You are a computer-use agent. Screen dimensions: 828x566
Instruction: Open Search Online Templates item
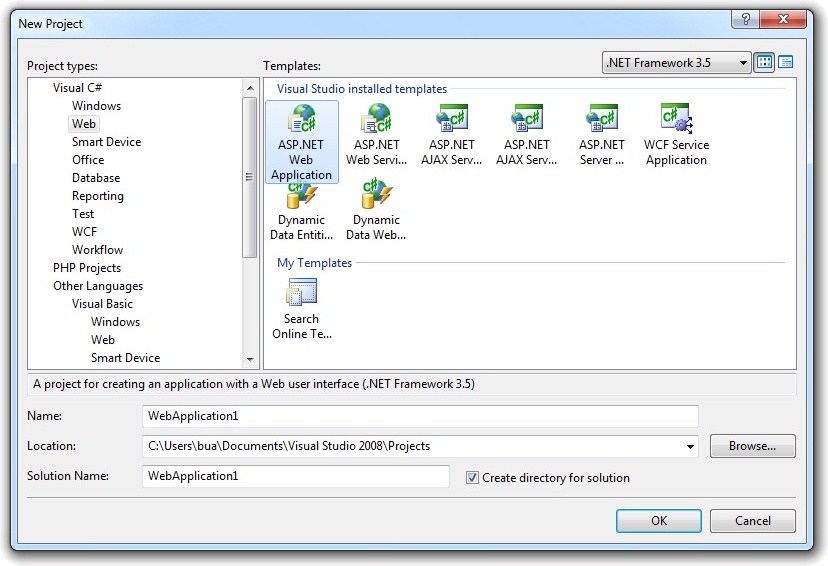click(302, 309)
